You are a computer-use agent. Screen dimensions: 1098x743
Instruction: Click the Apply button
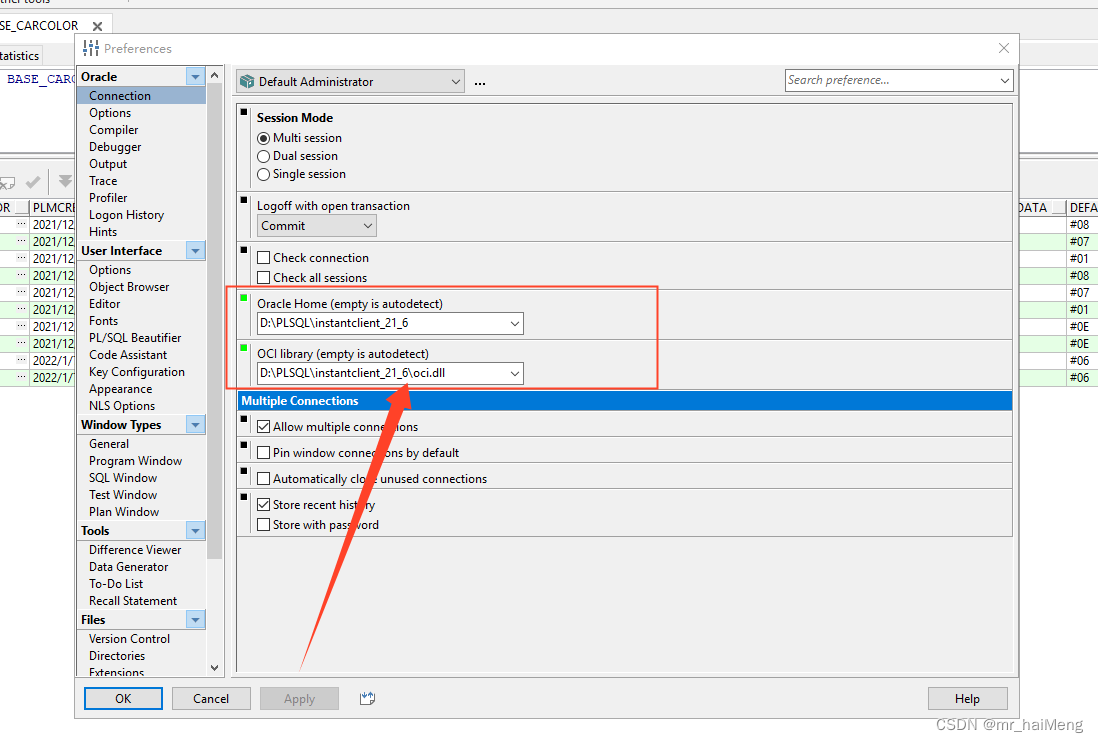(x=299, y=698)
